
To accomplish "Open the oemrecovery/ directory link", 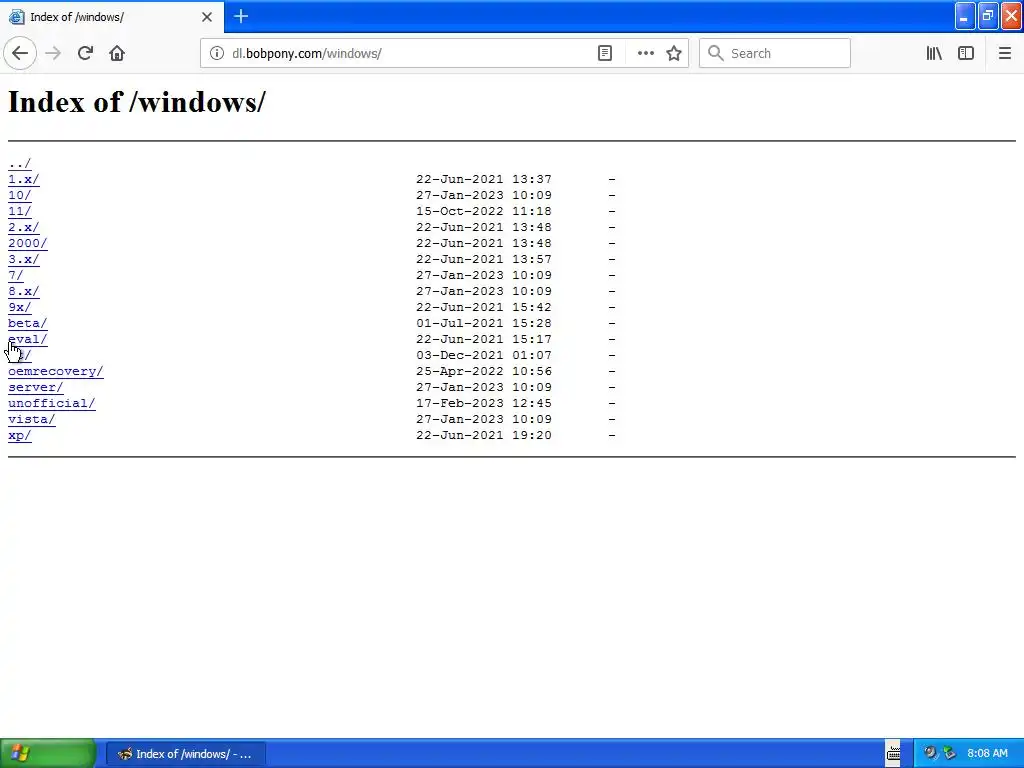I will (56, 371).
